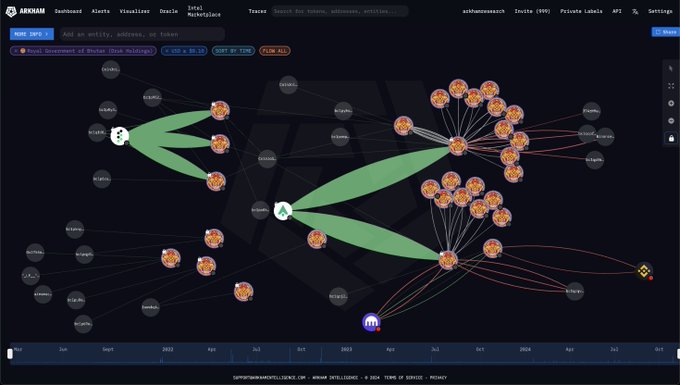The width and height of the screenshot is (680, 385).
Task: Zoom out with the minus icon
Action: (671, 121)
